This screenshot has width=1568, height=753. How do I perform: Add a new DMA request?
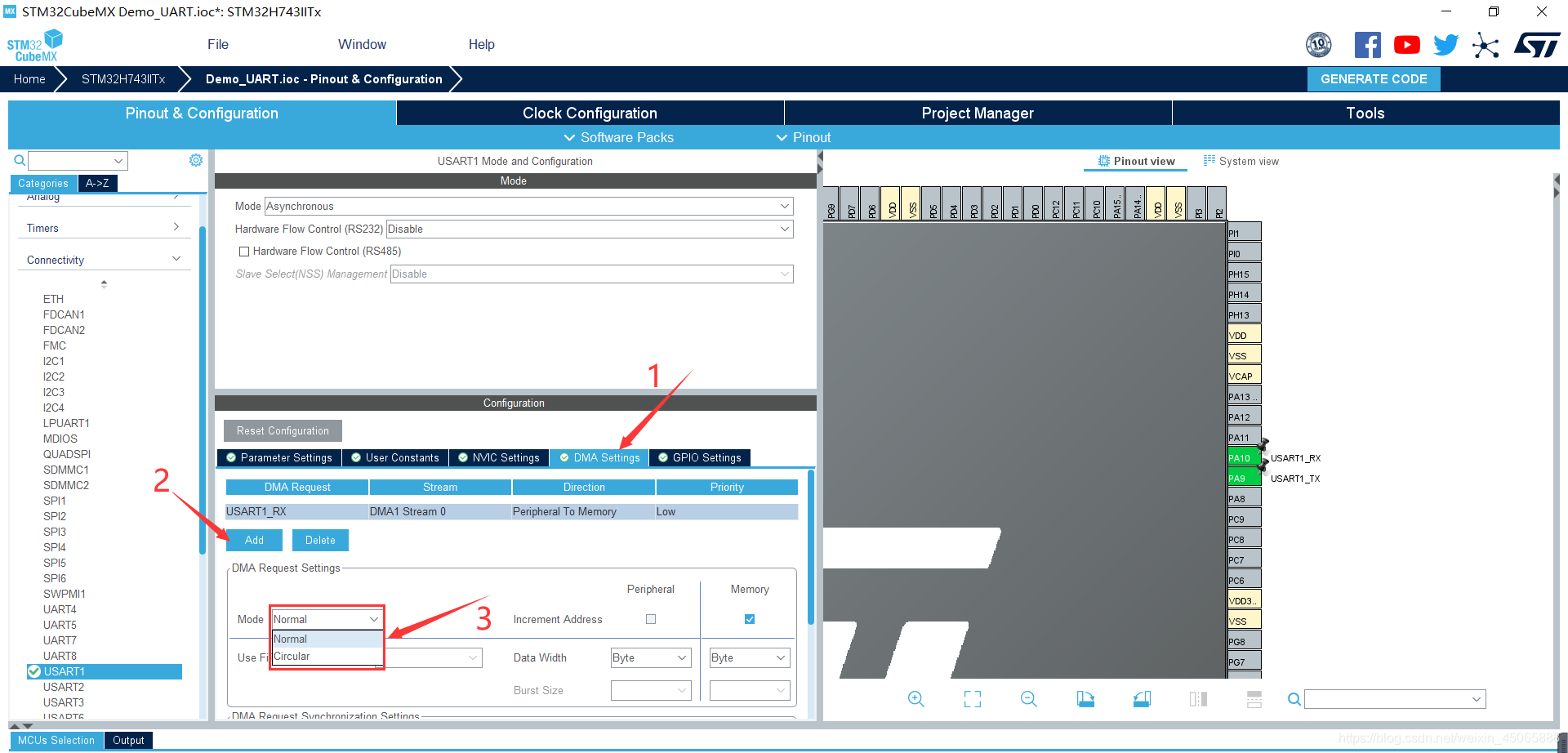point(254,540)
